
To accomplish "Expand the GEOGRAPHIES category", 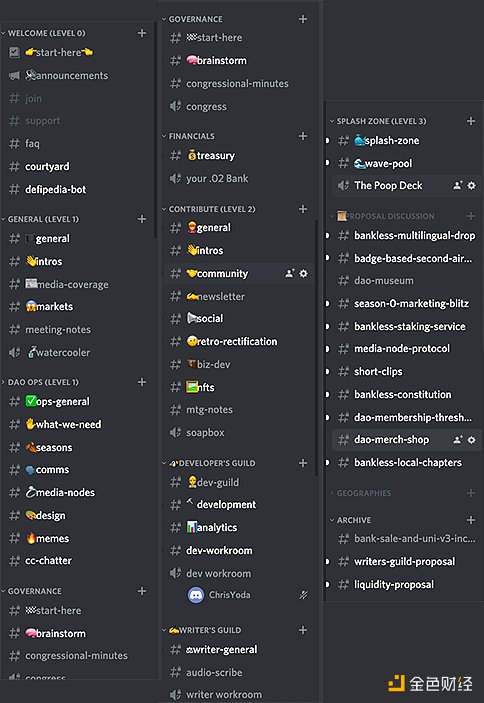I will [x=361, y=493].
